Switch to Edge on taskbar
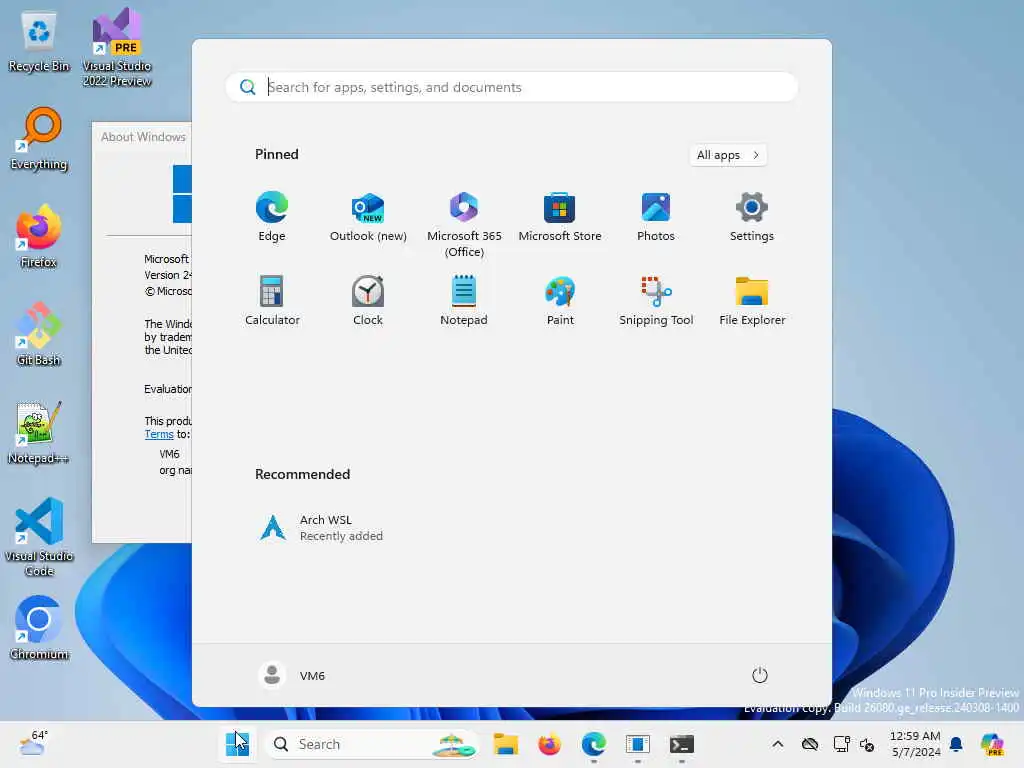 coord(593,744)
